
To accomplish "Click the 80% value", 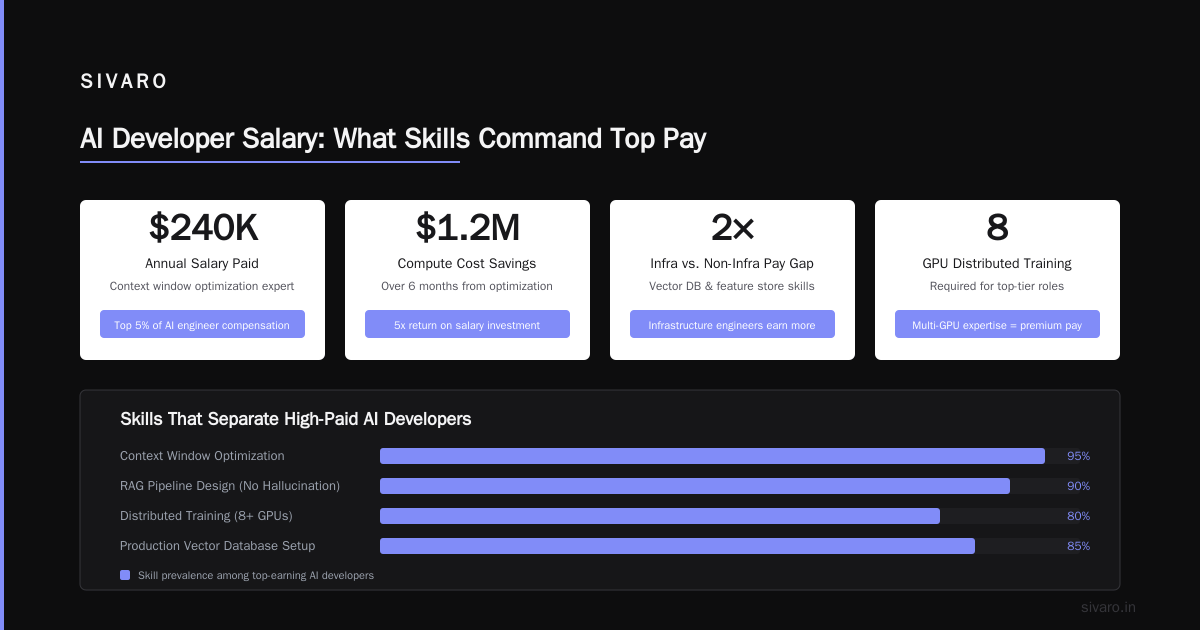I will click(x=1078, y=516).
